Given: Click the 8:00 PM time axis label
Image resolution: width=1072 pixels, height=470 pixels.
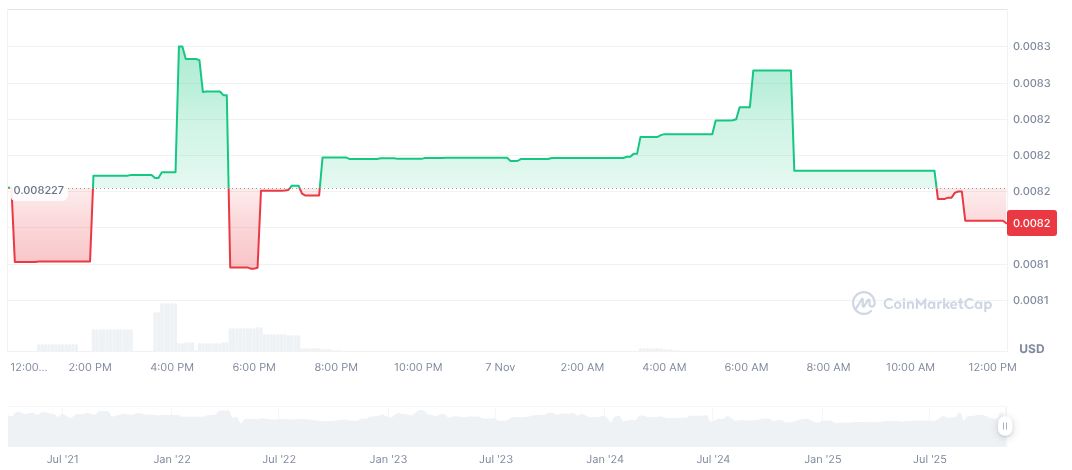Looking at the screenshot, I should [336, 367].
